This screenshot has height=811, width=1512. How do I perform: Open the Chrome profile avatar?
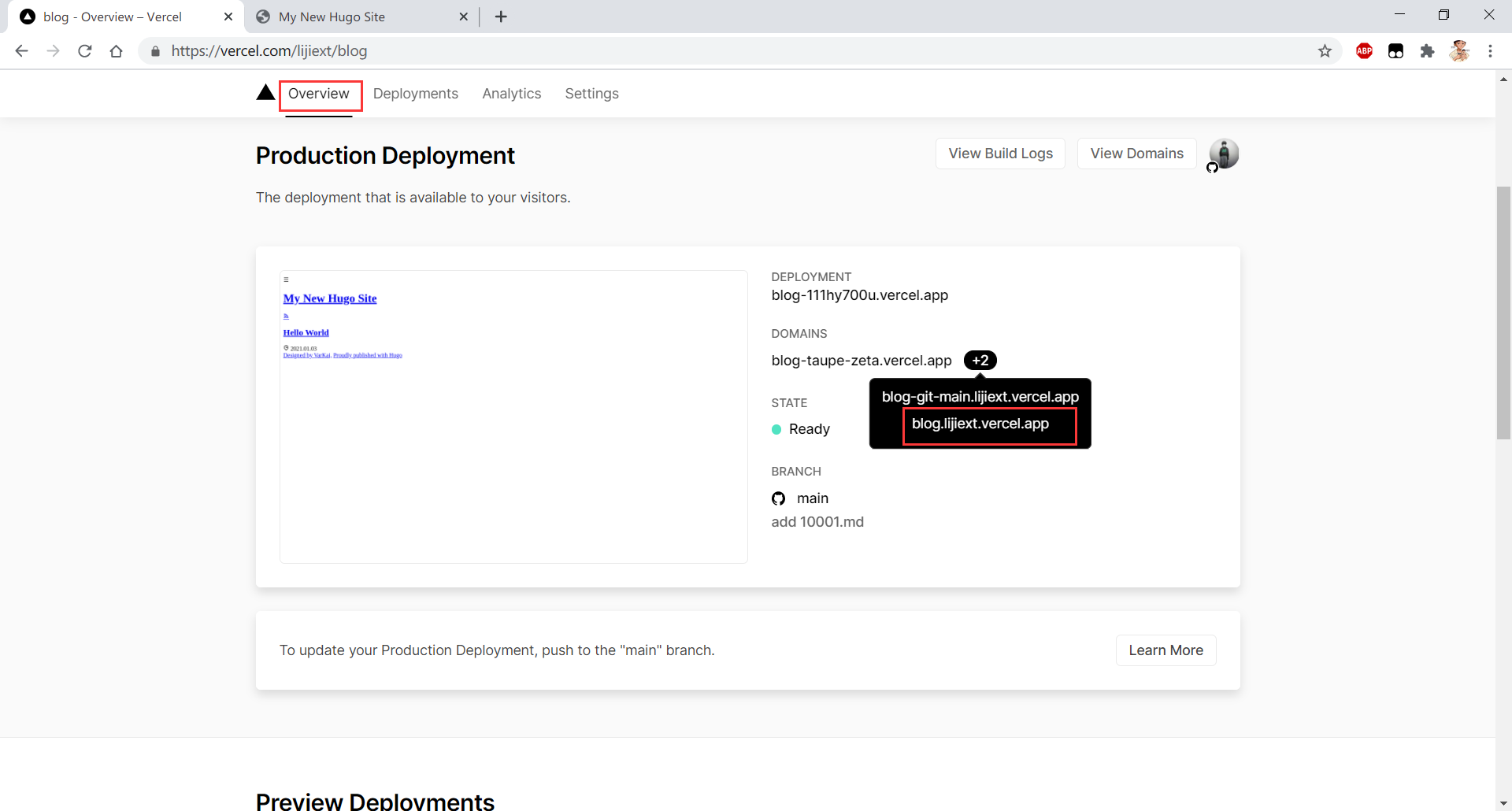1459,51
